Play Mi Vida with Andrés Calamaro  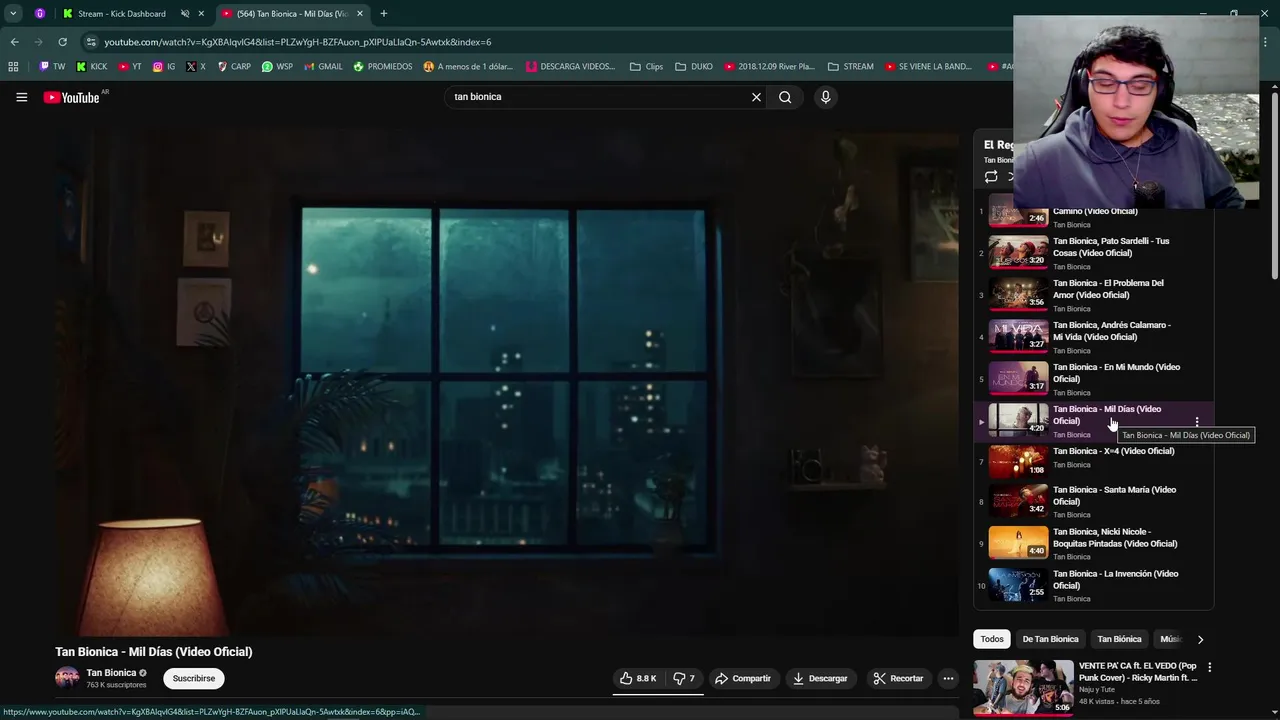click(1094, 337)
